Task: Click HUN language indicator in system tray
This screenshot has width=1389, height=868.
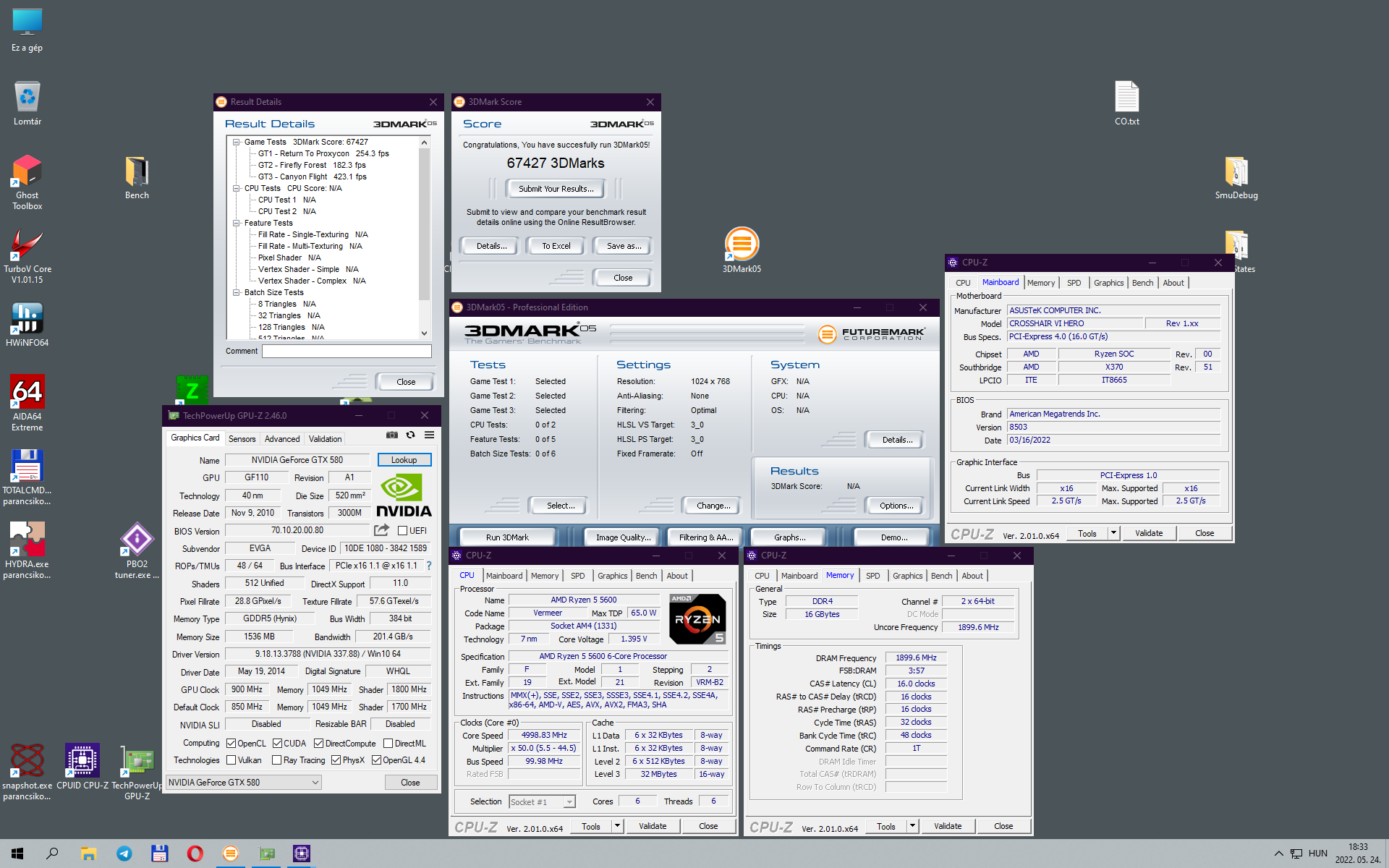Action: pyautogui.click(x=1317, y=854)
